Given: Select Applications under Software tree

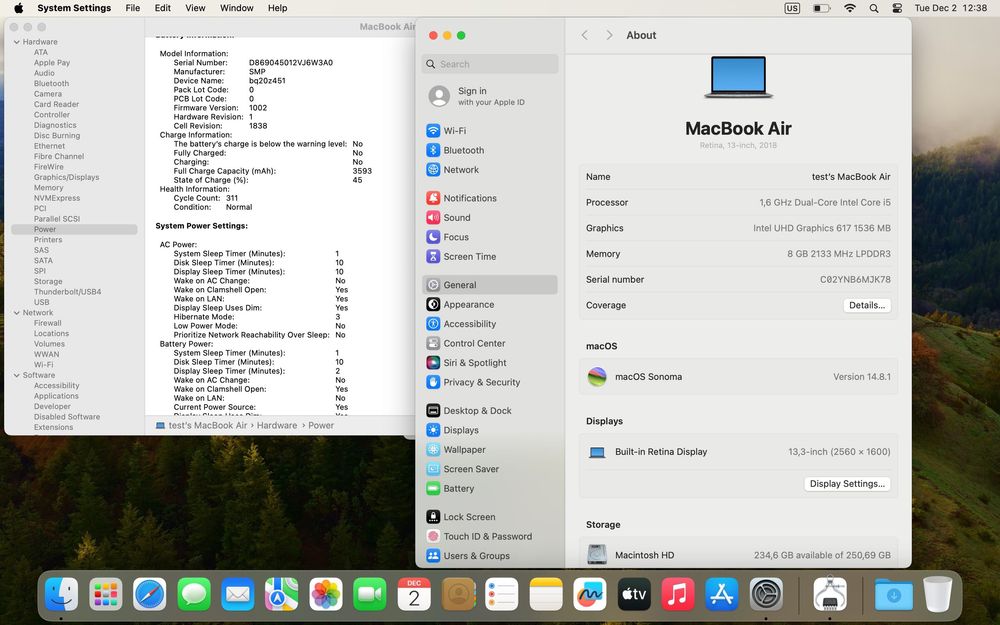Looking at the screenshot, I should (x=56, y=396).
